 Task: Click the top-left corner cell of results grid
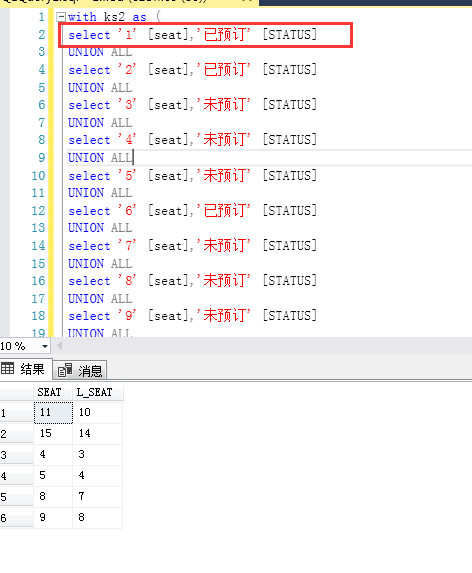click(16, 392)
